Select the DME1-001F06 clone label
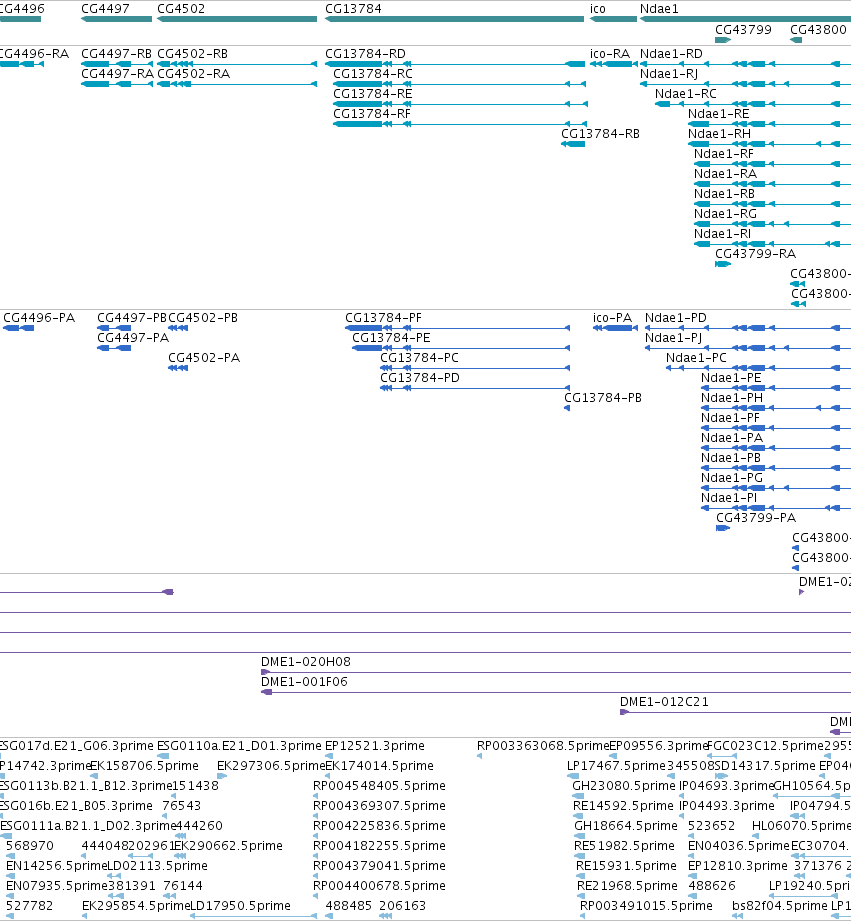The height and width of the screenshot is (921, 851). [x=304, y=681]
